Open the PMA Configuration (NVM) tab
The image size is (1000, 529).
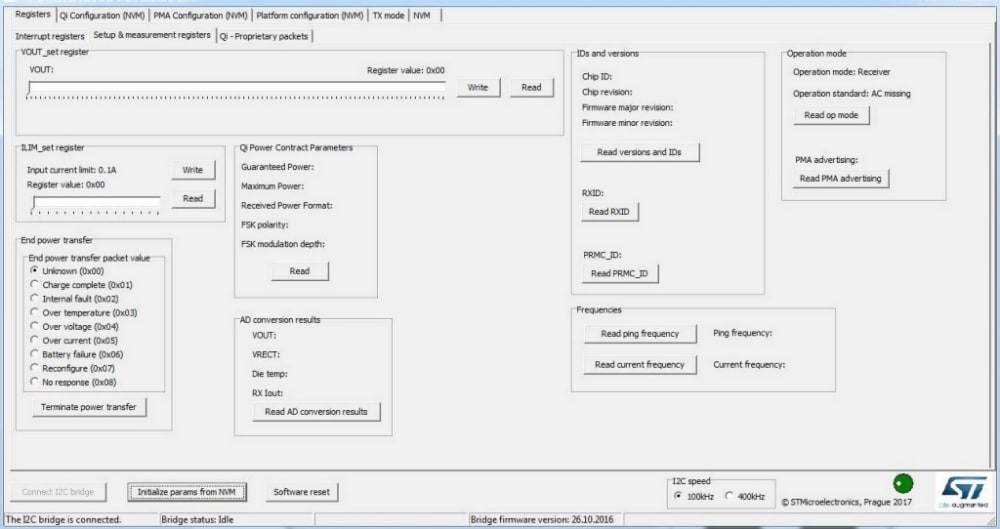click(200, 15)
